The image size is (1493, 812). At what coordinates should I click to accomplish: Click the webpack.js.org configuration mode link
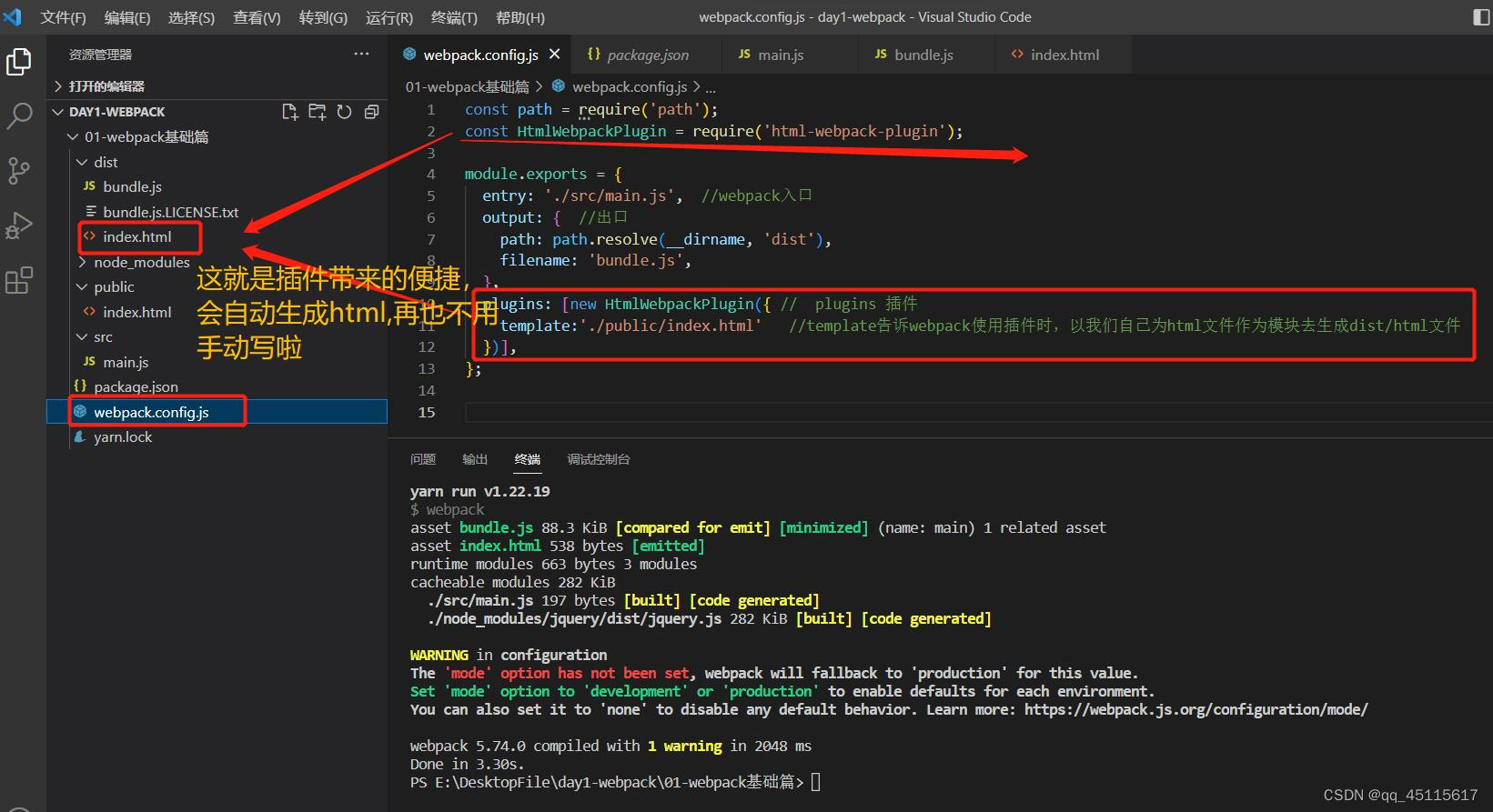tap(1195, 709)
